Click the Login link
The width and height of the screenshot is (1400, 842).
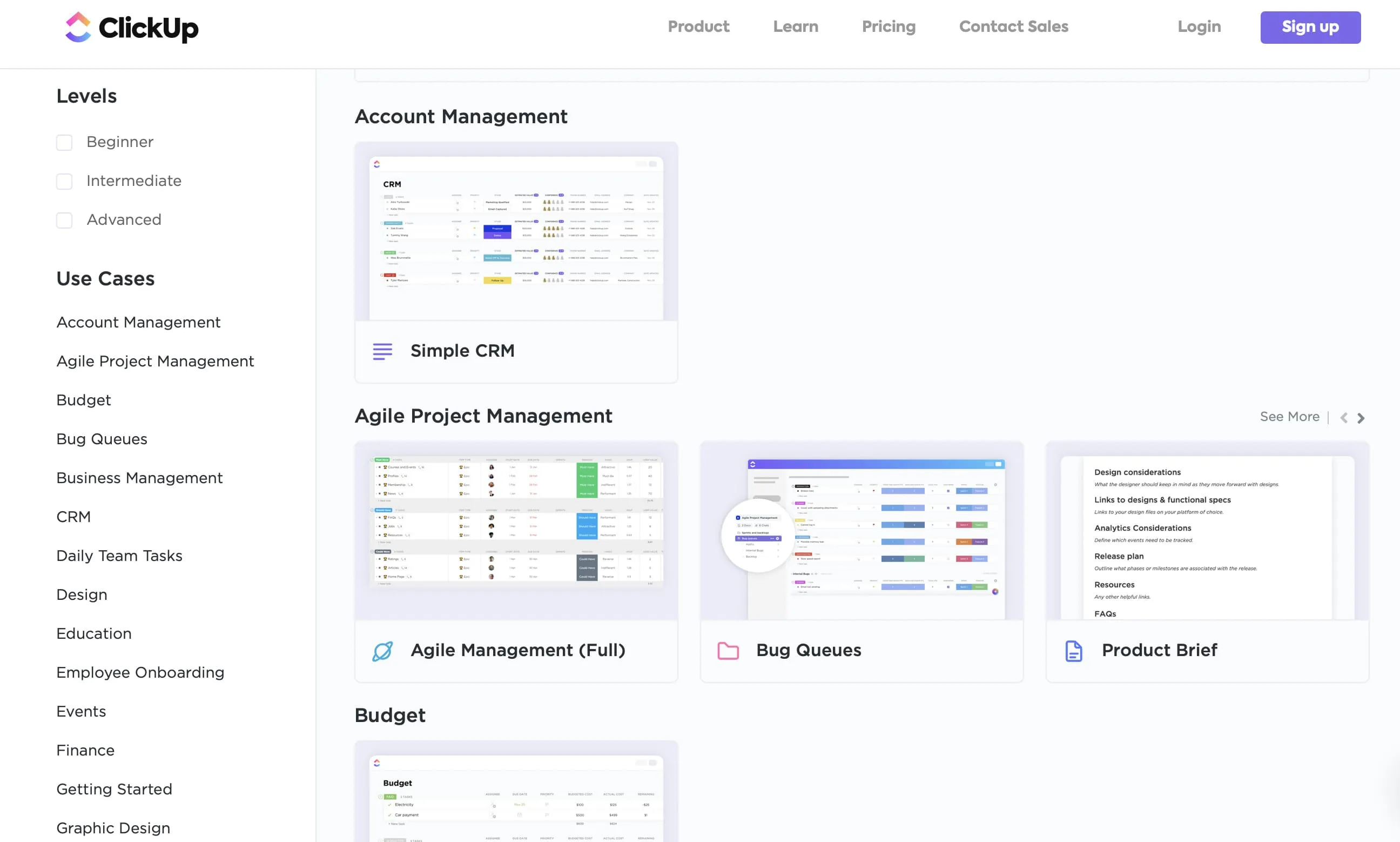coord(1198,27)
